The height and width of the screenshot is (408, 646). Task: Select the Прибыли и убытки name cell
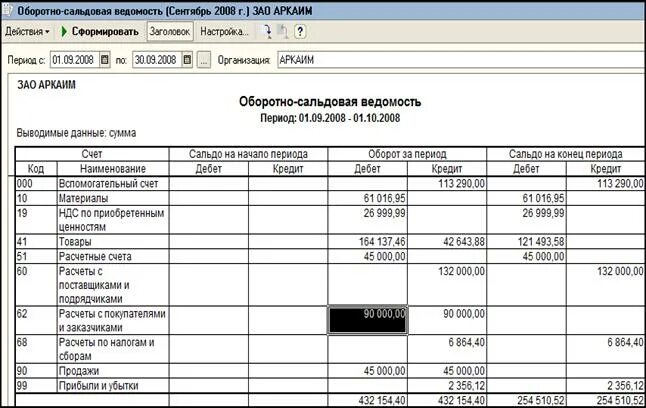pos(112,386)
